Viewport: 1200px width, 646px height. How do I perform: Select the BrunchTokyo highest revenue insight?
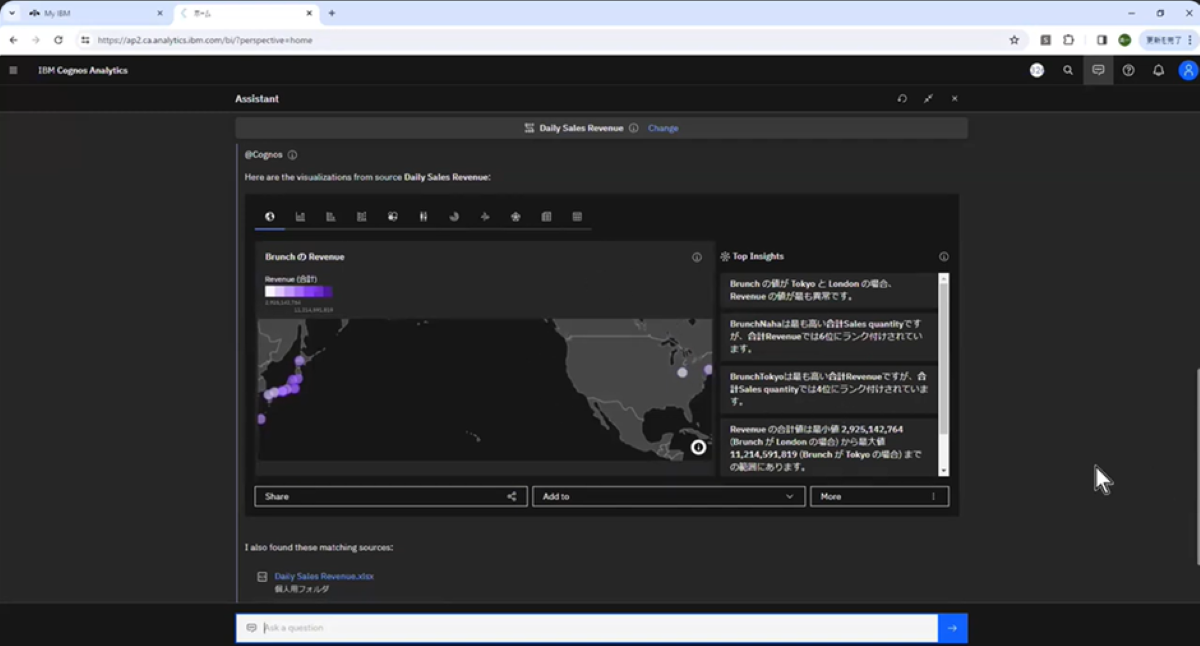click(x=828, y=388)
